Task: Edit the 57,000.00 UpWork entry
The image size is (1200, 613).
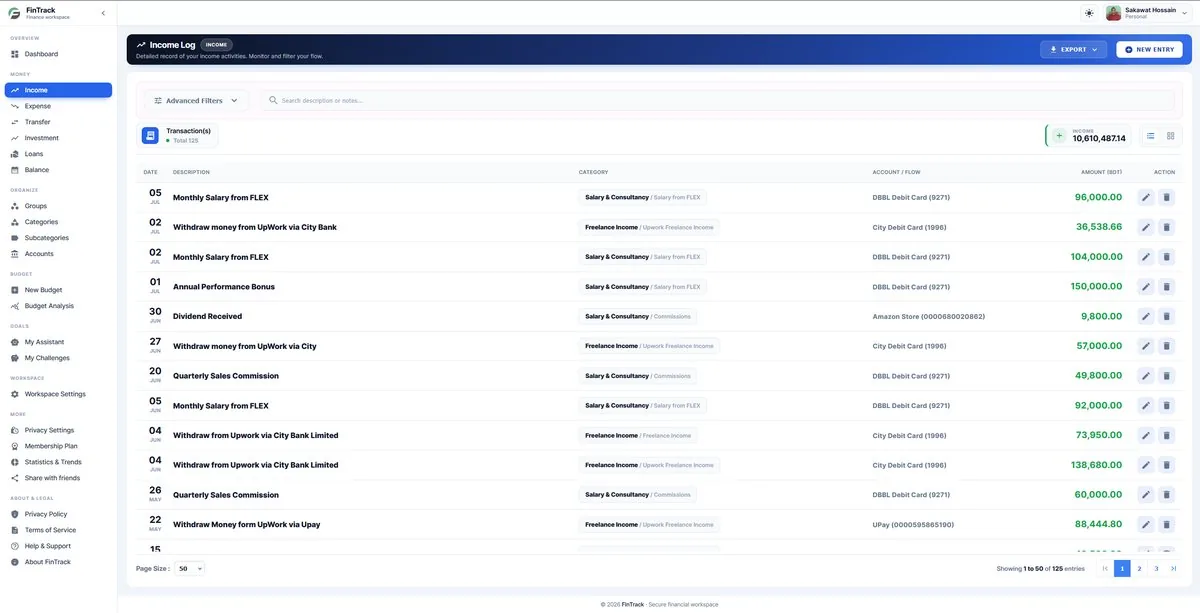Action: [1146, 346]
